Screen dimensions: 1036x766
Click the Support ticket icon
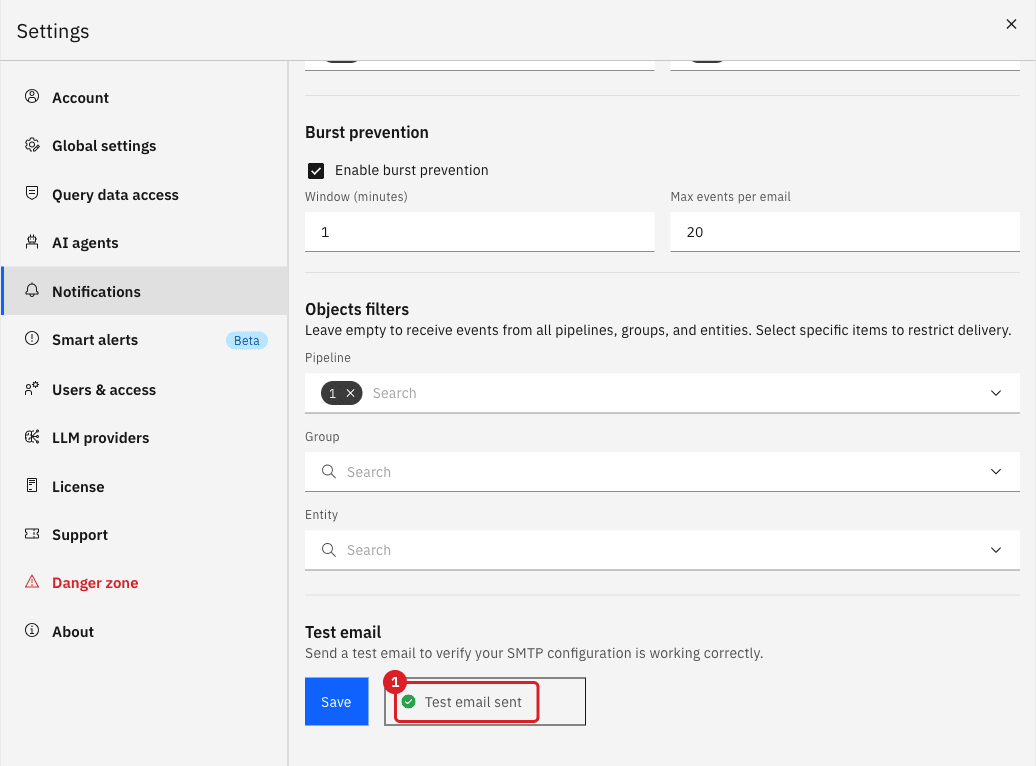point(32,533)
